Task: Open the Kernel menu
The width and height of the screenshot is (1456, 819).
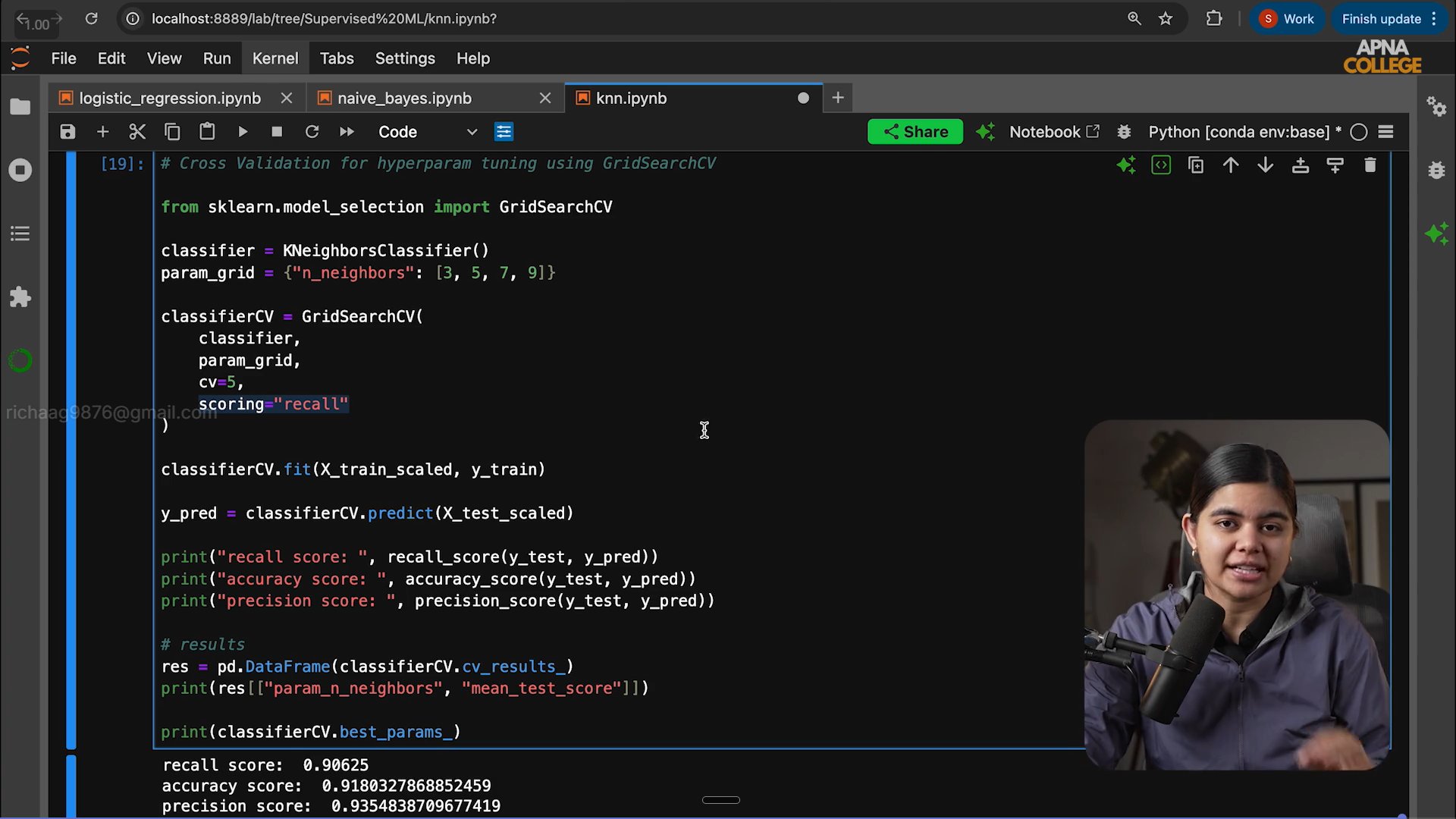Action: tap(275, 58)
